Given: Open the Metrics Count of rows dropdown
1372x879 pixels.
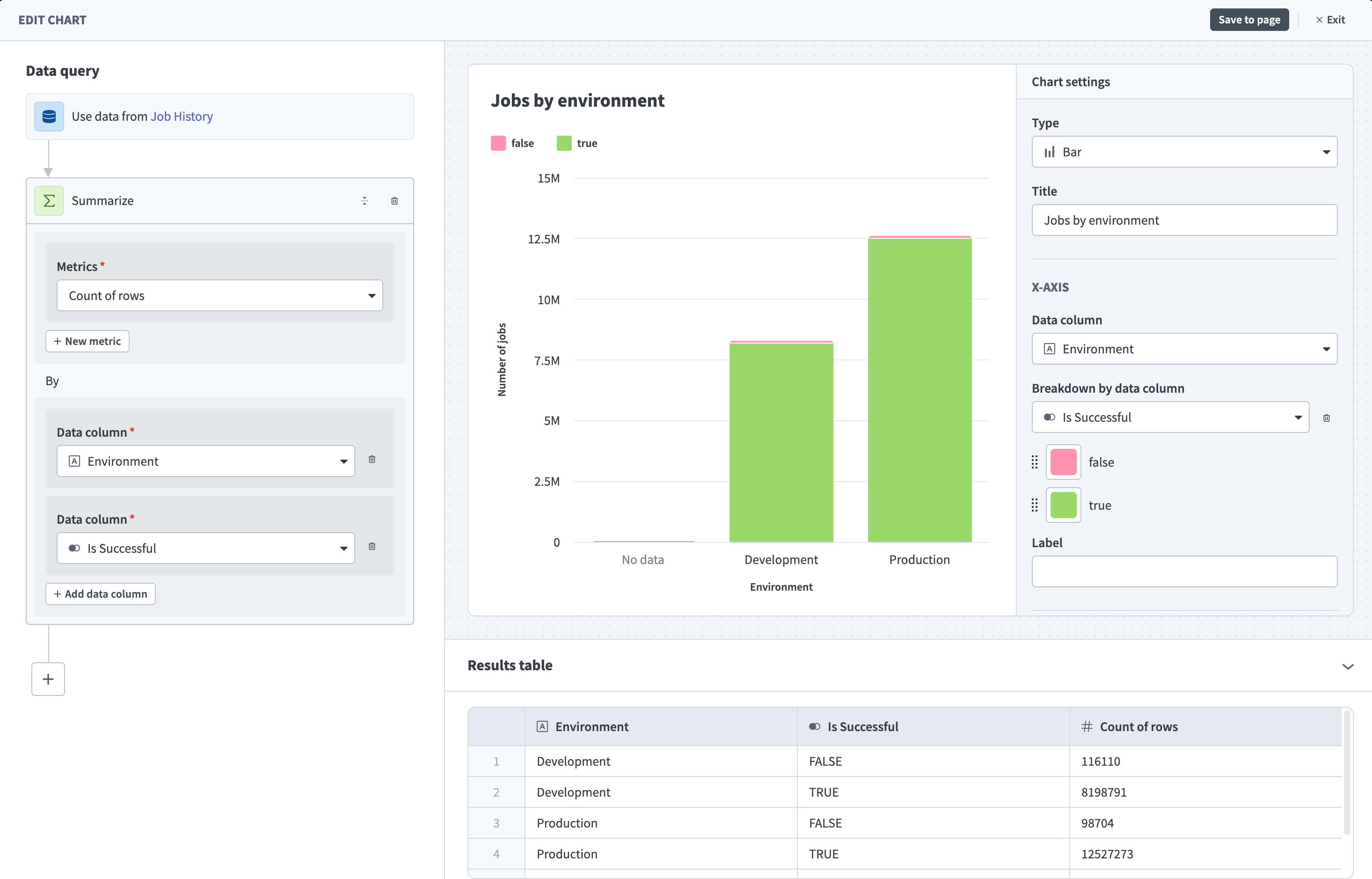Looking at the screenshot, I should (219, 296).
